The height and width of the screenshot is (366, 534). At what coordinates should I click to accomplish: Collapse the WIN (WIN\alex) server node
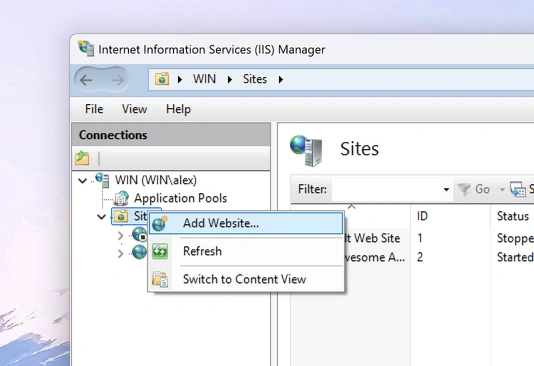pos(82,180)
